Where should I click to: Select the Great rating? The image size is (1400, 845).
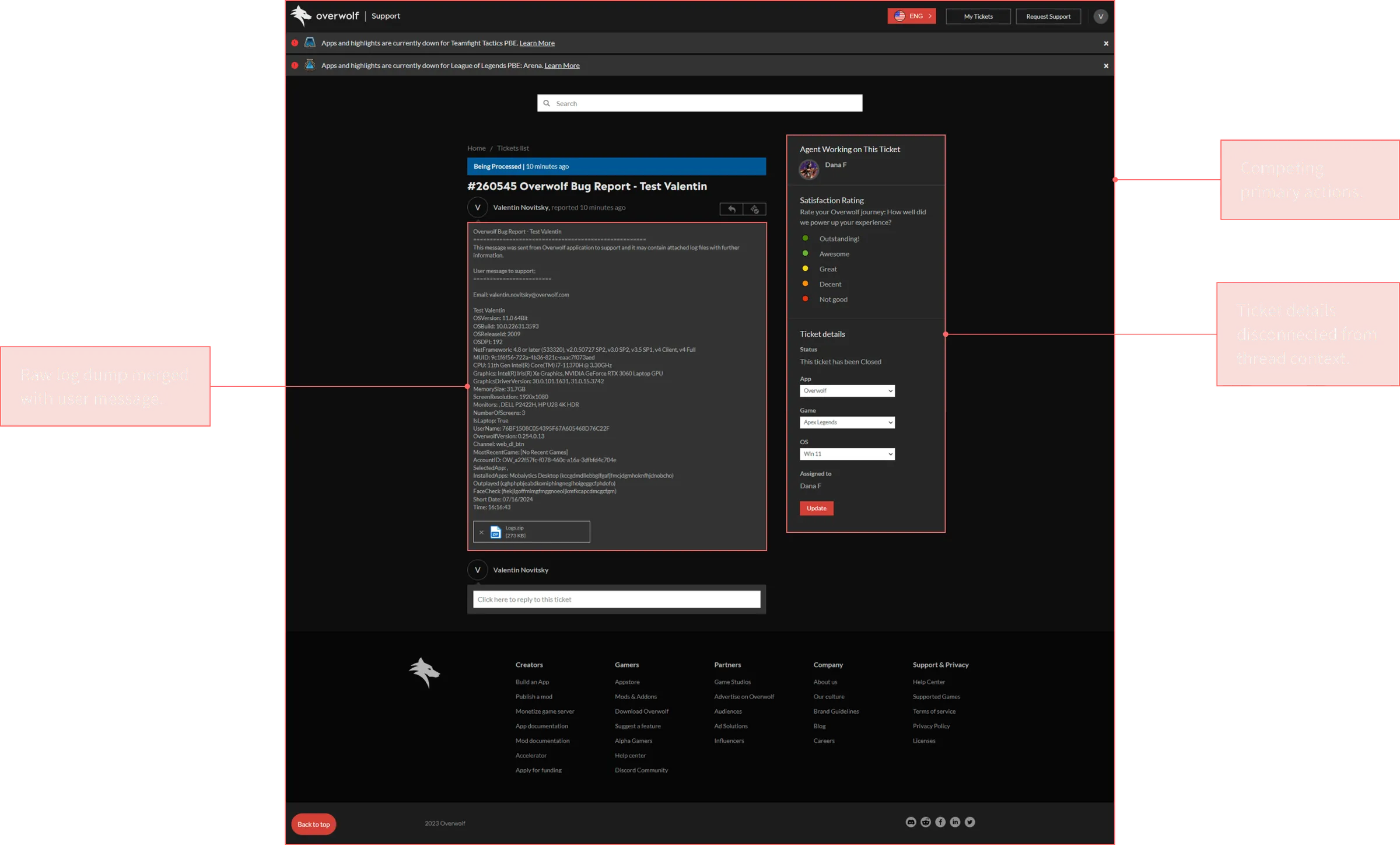(x=805, y=268)
